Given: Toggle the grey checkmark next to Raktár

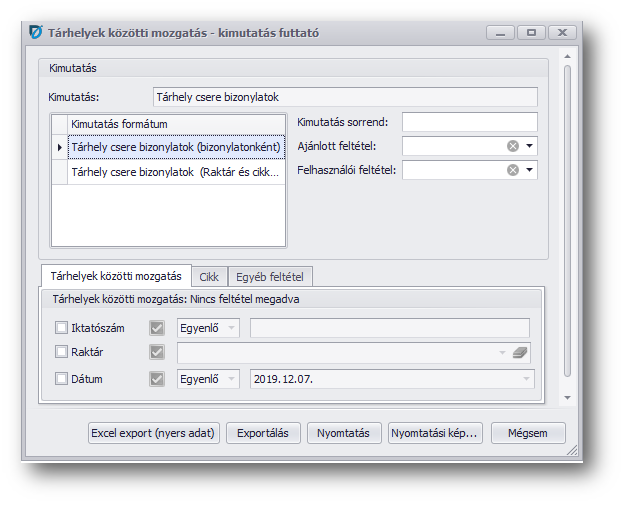Looking at the screenshot, I should pos(157,352).
